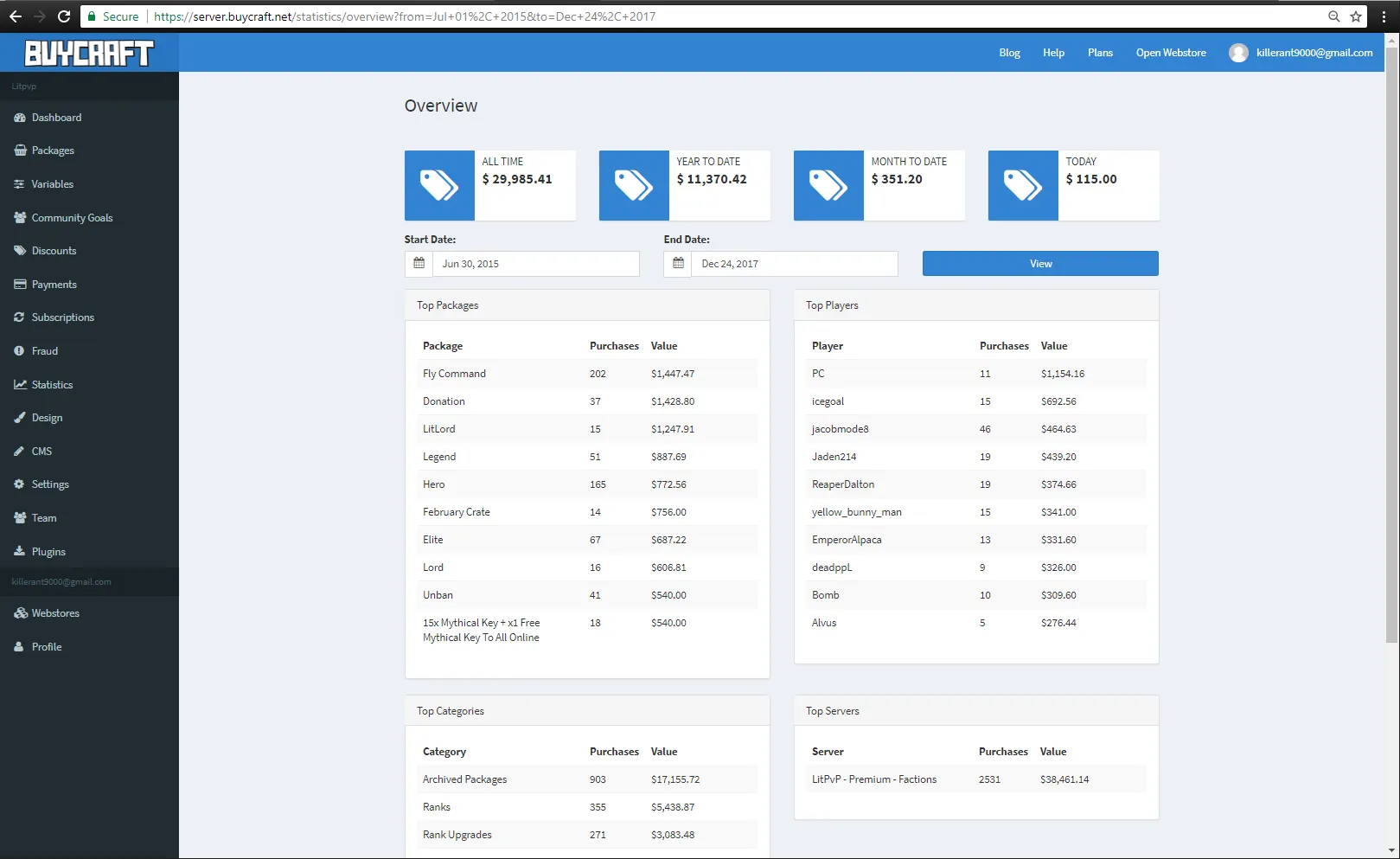
Task: Click player name ReaperDalton
Action: [843, 484]
